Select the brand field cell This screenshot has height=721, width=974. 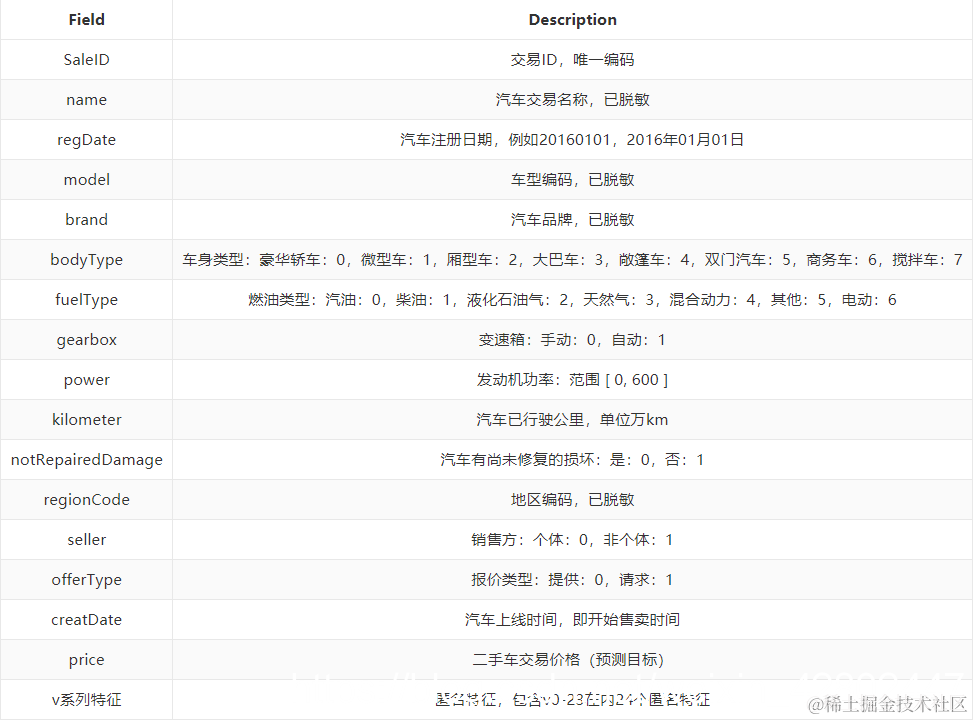[86, 219]
